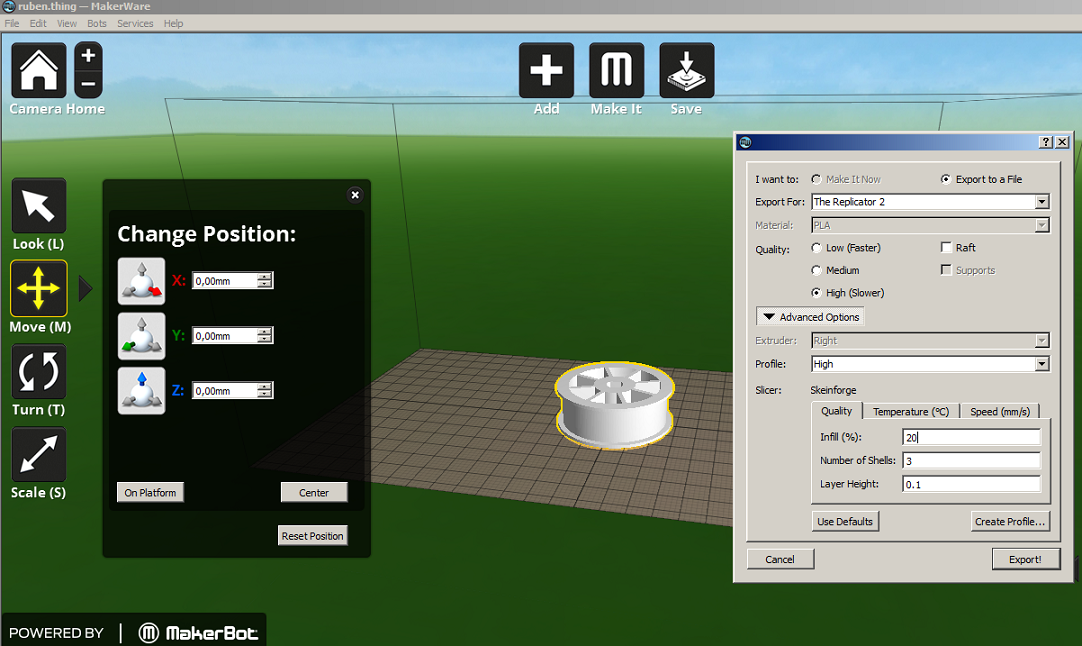Click the Z position value field
The image size is (1082, 646).
(225, 391)
